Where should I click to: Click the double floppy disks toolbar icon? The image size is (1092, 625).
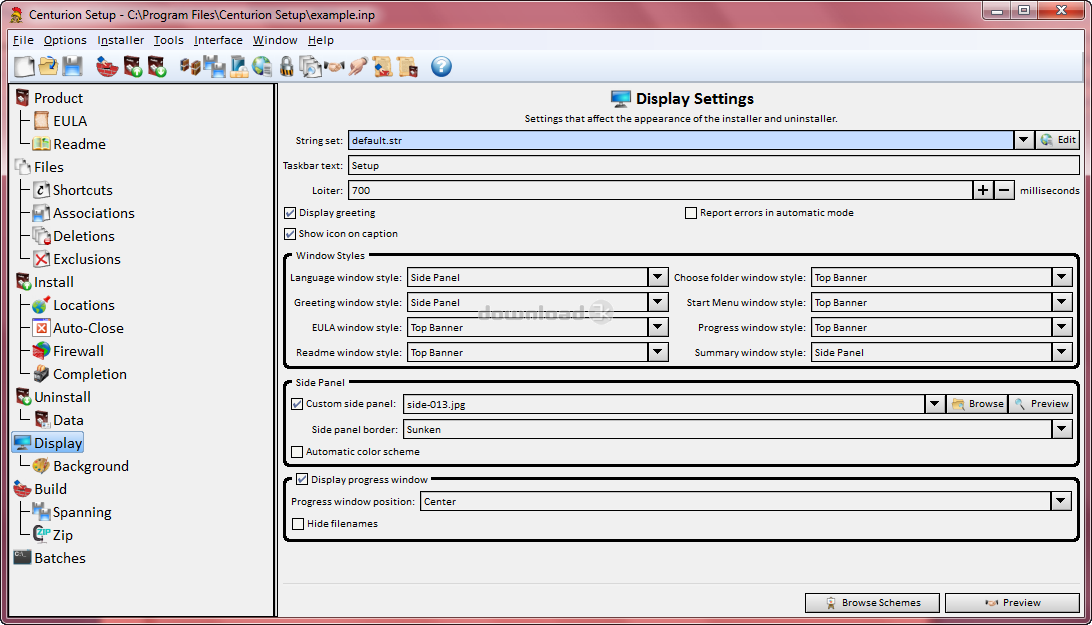pos(214,67)
